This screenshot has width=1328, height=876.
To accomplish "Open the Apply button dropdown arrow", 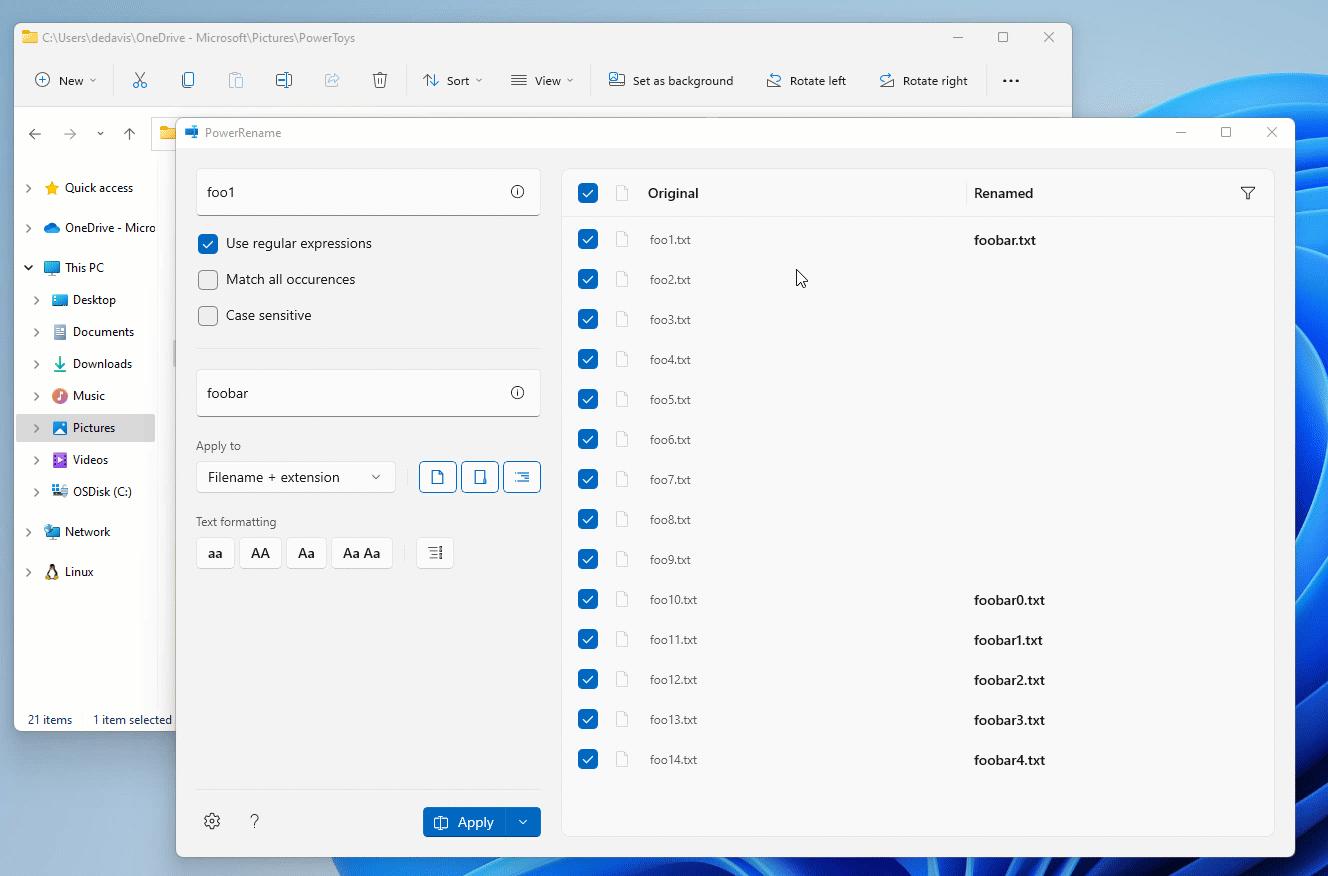I will click(523, 822).
